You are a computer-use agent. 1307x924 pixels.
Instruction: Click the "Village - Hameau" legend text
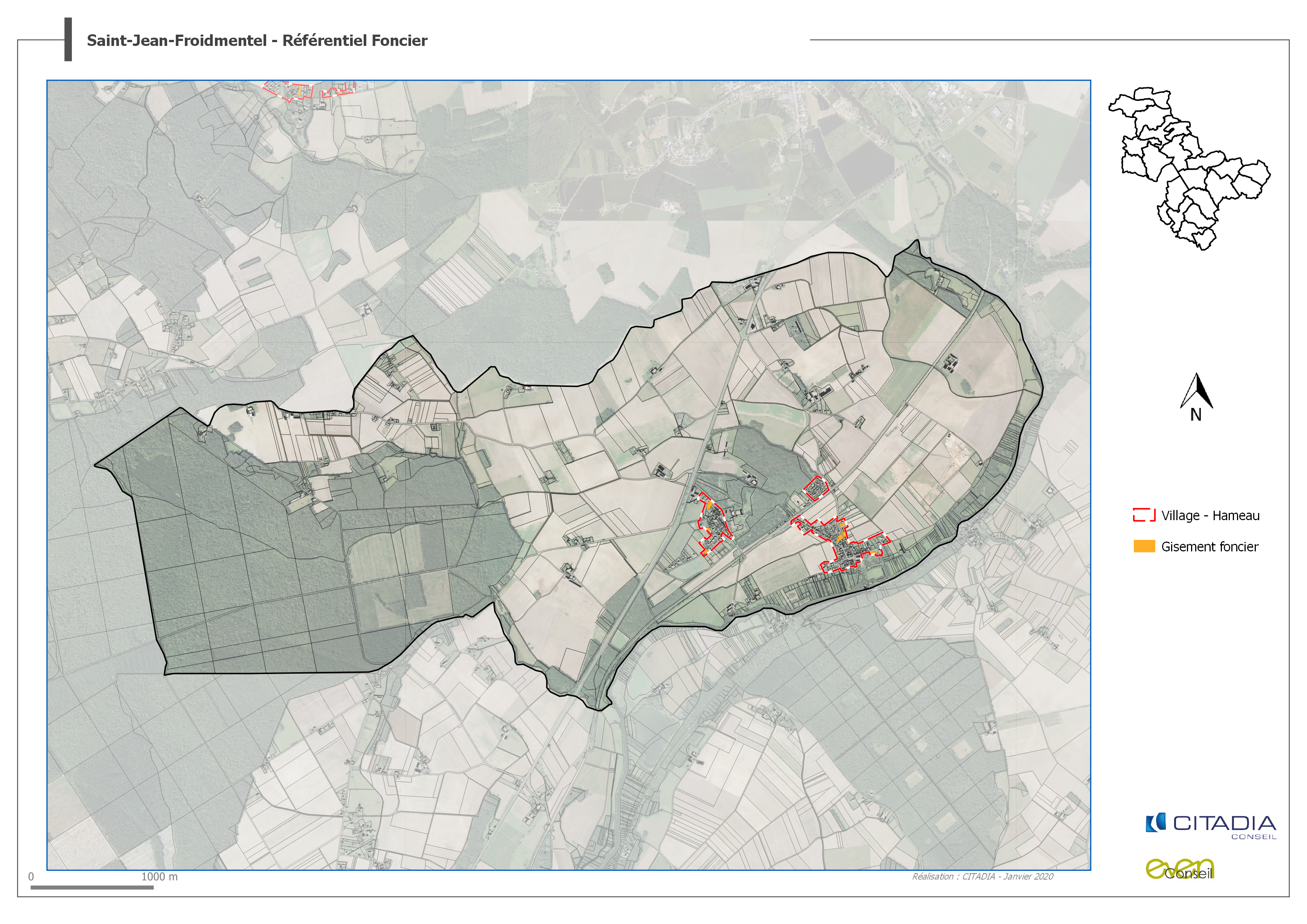(x=1210, y=516)
